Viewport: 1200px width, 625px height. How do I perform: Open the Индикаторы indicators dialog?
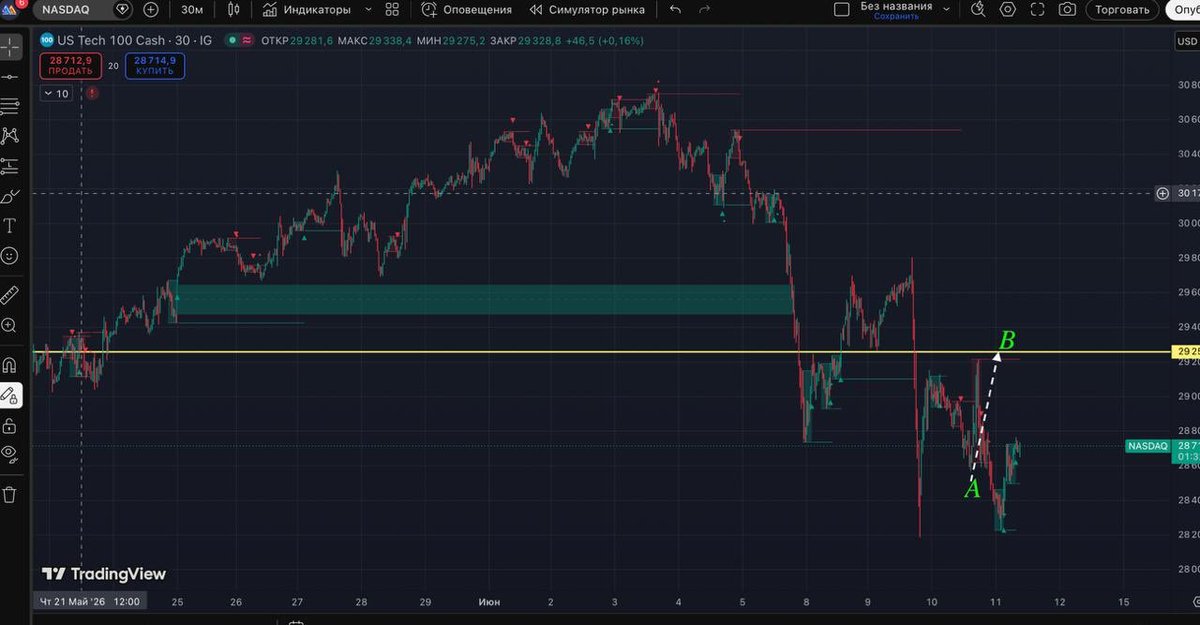[307, 9]
